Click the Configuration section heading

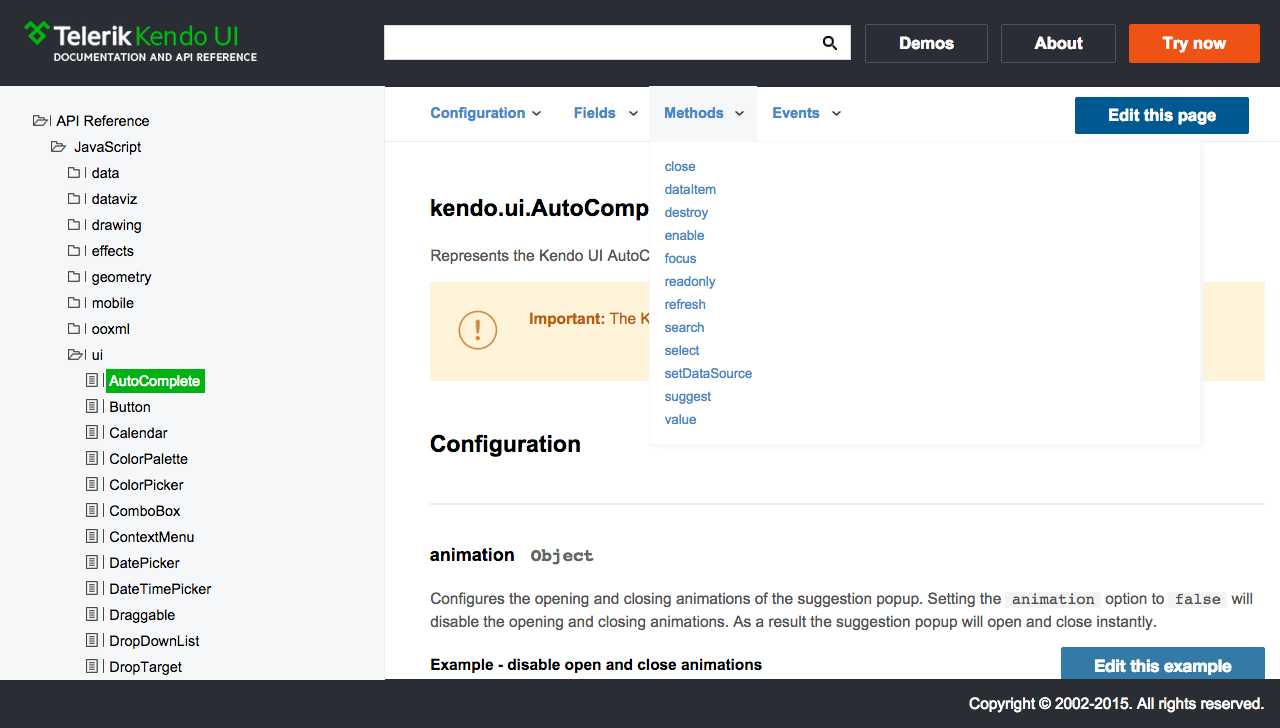pyautogui.click(x=505, y=444)
